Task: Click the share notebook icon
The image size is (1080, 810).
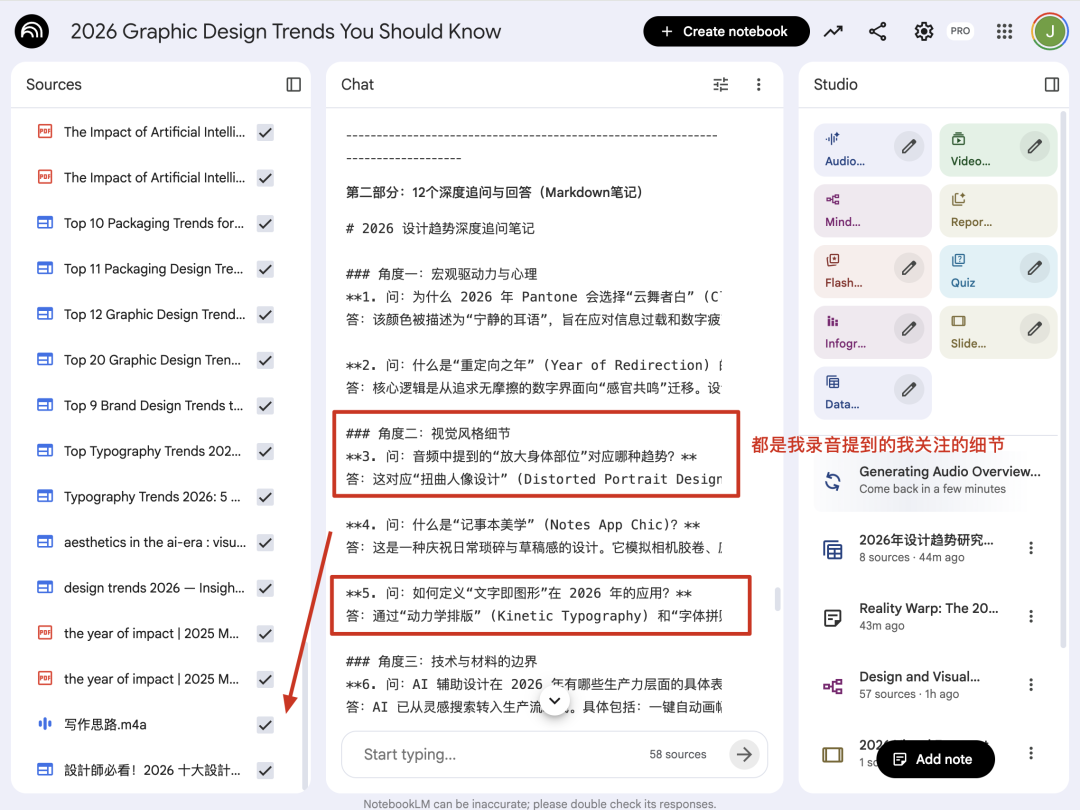Action: click(877, 32)
